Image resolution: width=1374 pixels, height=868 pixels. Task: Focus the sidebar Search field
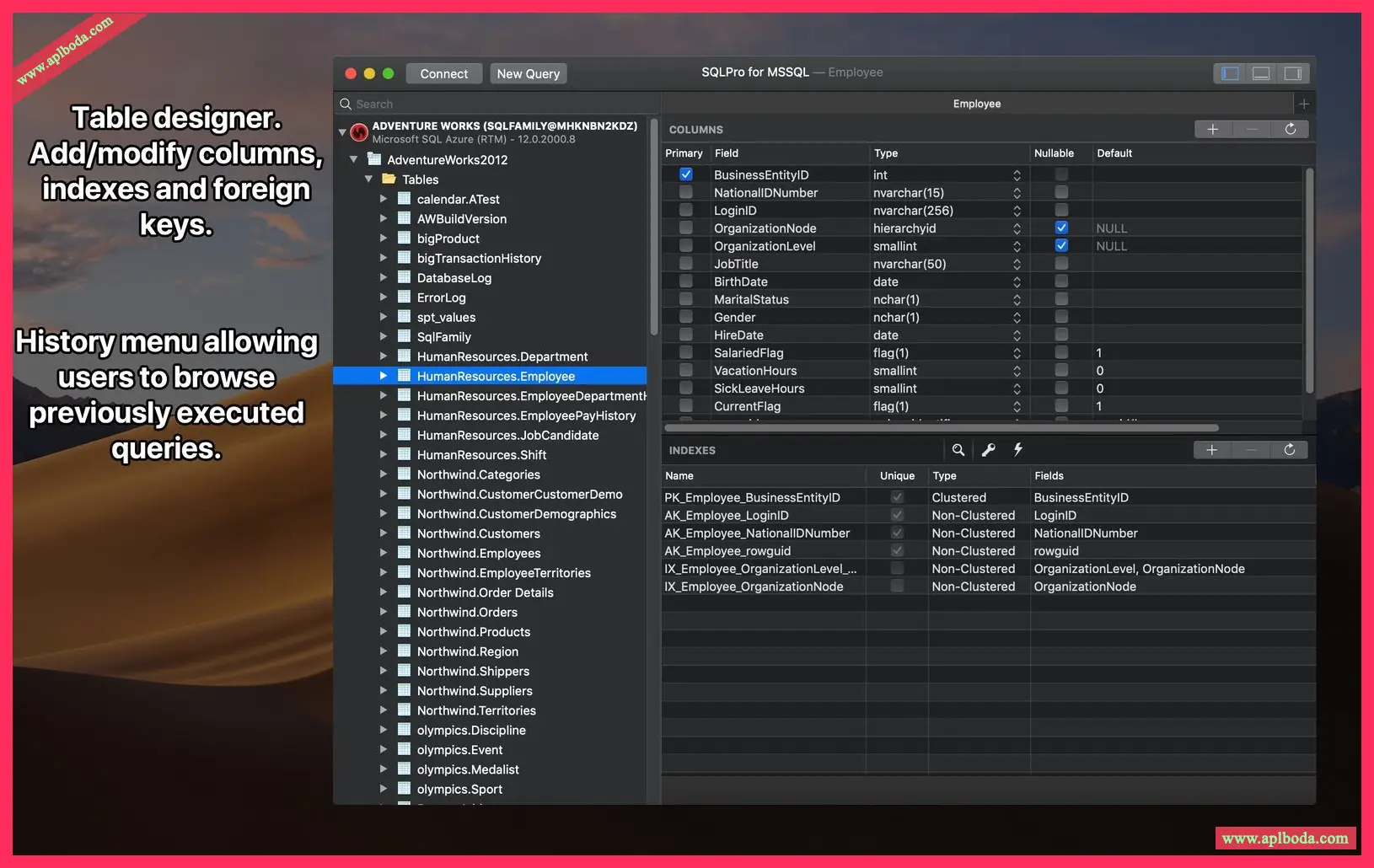[x=497, y=104]
